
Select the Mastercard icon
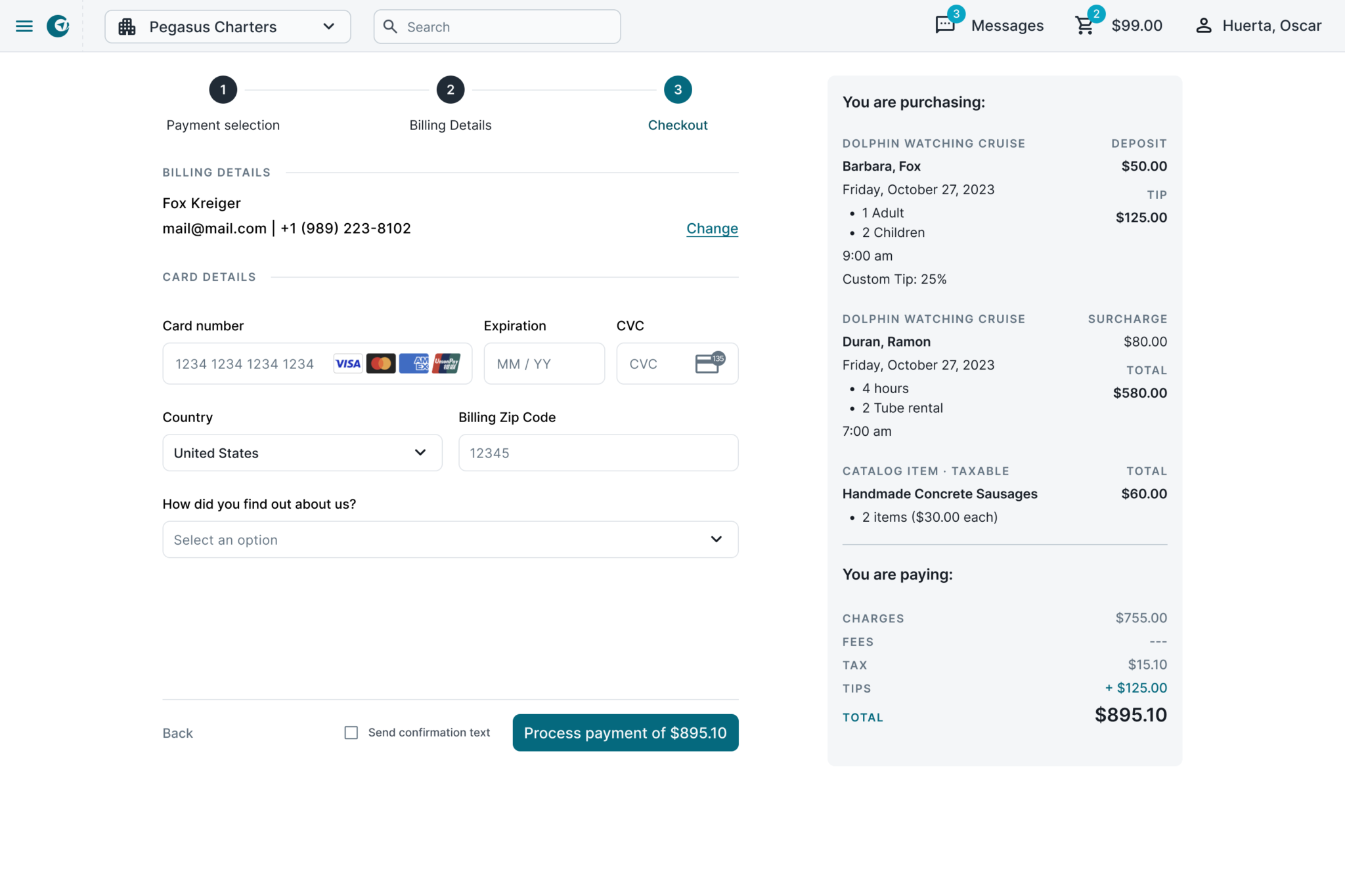click(381, 364)
